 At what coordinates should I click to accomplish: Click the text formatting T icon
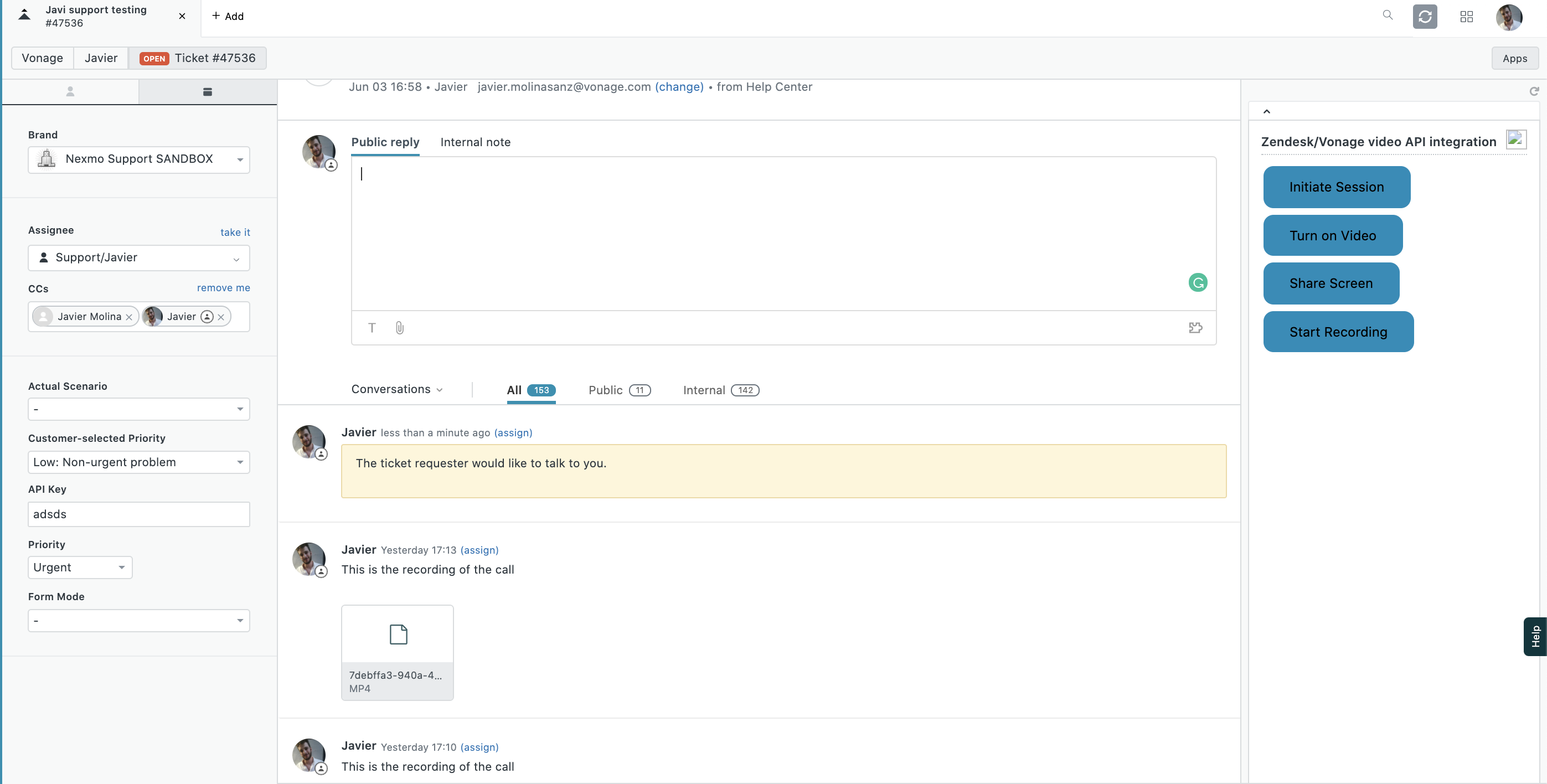click(372, 328)
